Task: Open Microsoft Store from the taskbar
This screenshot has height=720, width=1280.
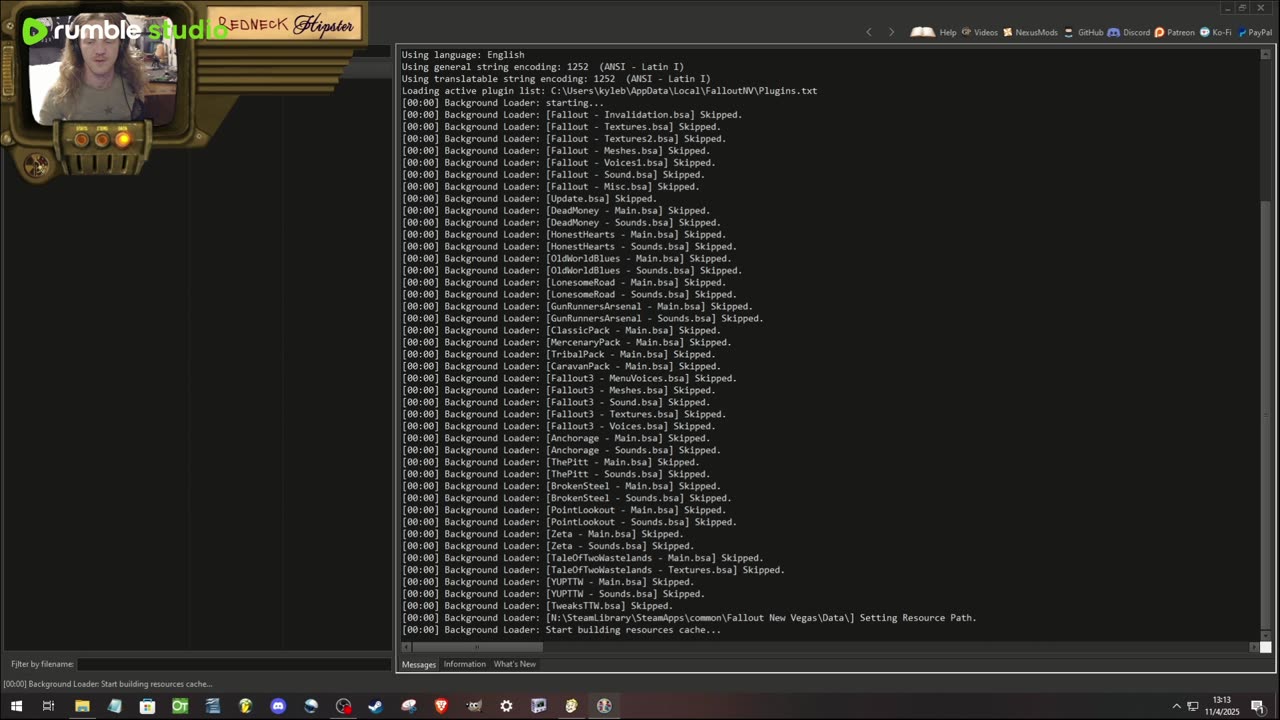Action: click(147, 706)
